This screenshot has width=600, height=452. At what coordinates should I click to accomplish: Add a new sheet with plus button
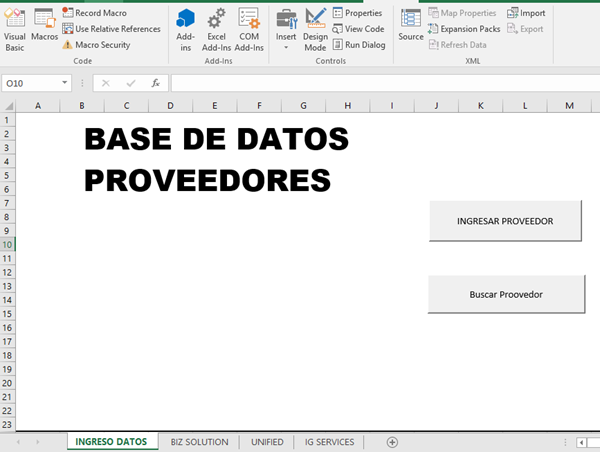[x=392, y=442]
